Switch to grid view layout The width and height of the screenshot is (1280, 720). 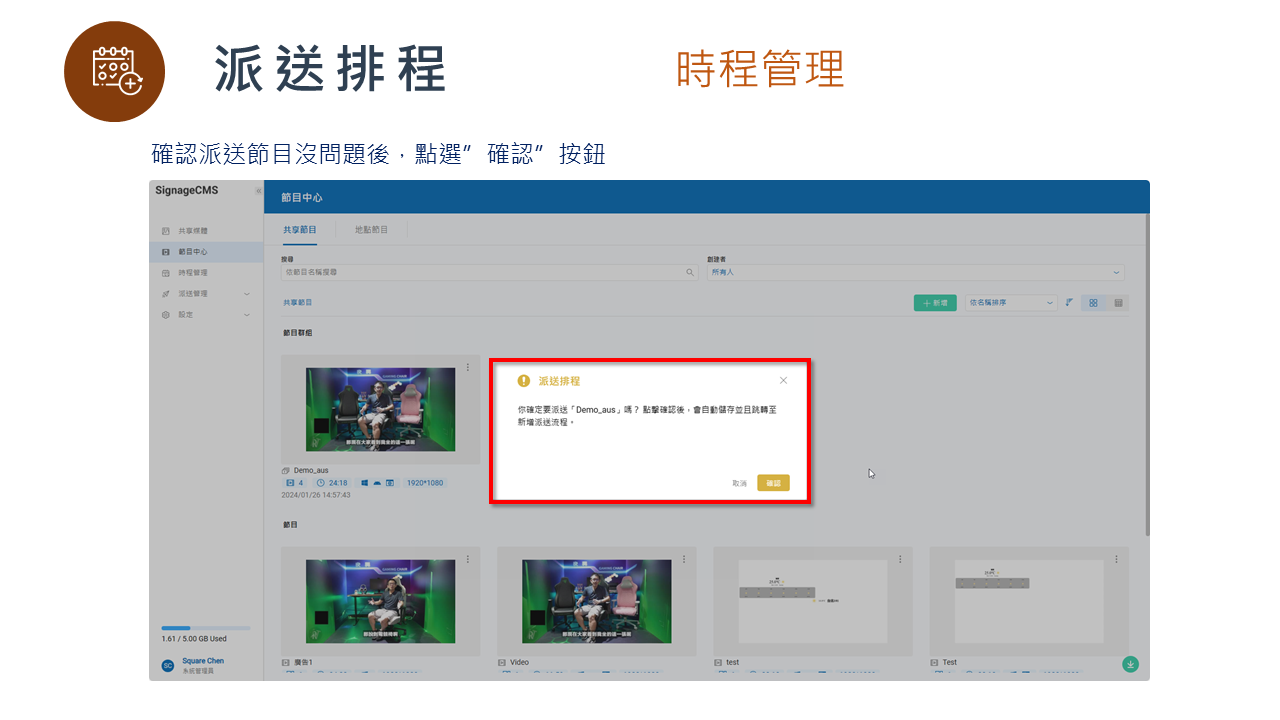1094,302
